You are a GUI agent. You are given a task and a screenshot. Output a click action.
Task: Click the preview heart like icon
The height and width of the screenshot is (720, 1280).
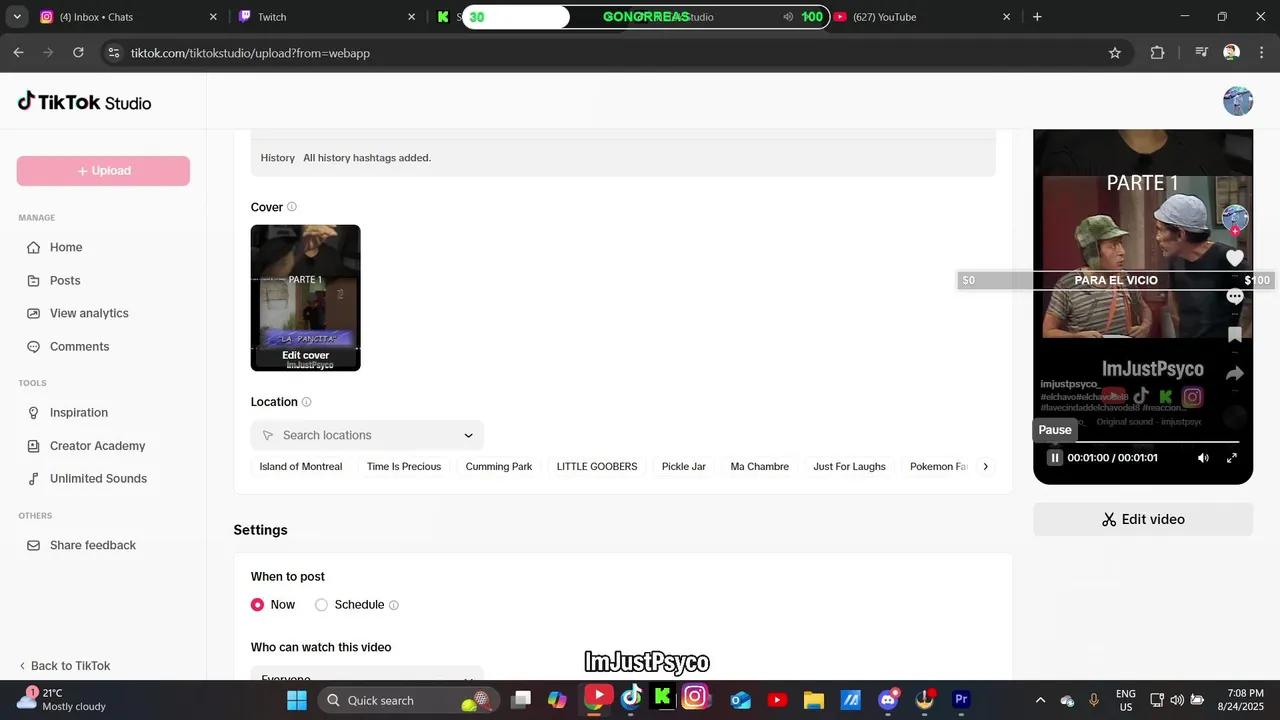1235,258
